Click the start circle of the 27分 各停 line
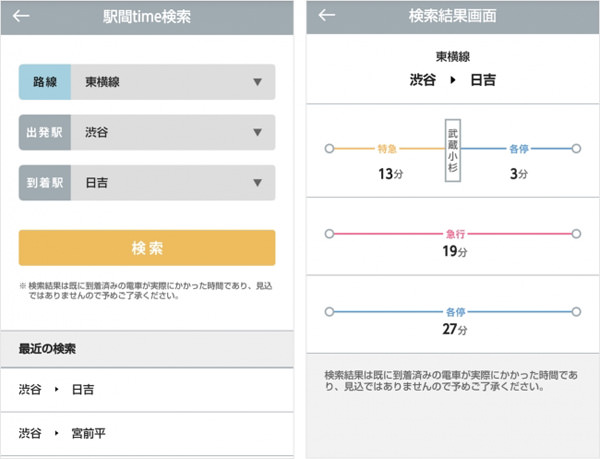Viewport: 600px width, 459px height. point(330,312)
